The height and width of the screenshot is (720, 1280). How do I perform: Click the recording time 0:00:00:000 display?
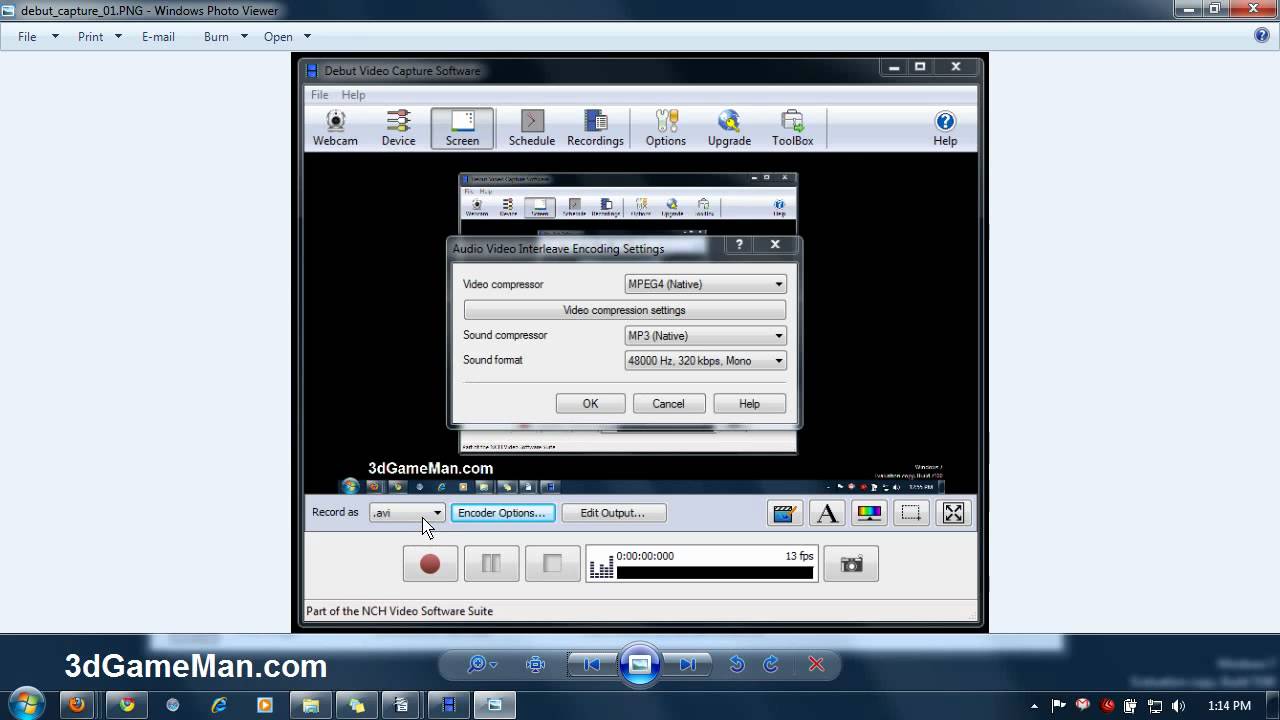pos(645,556)
